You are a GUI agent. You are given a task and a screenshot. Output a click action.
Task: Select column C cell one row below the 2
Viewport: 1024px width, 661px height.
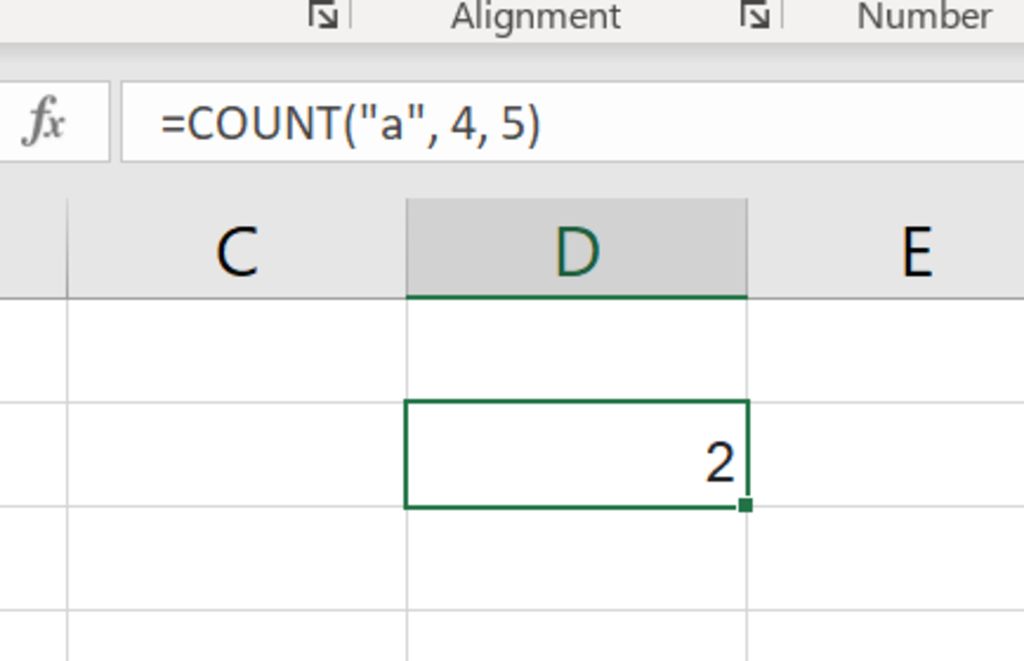[236, 558]
